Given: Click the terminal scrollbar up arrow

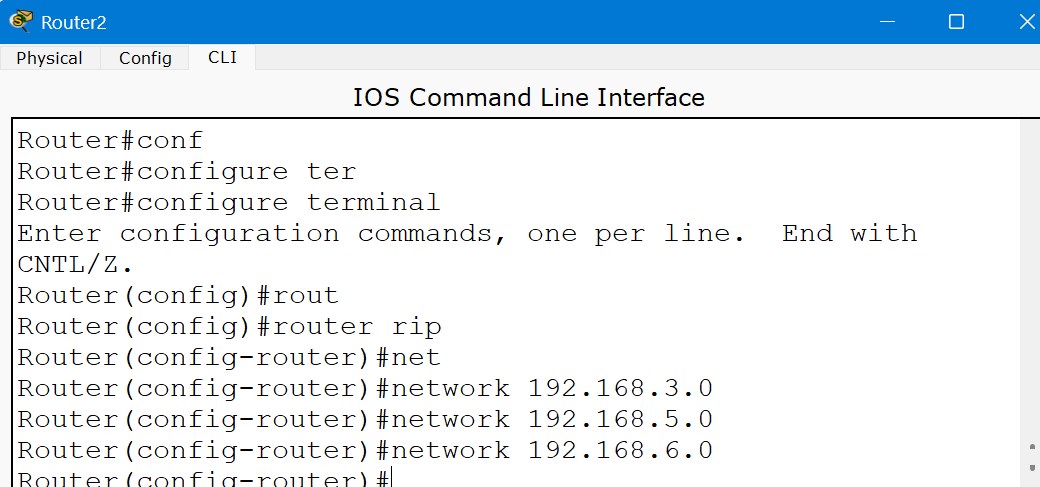Looking at the screenshot, I should coord(1031,449).
